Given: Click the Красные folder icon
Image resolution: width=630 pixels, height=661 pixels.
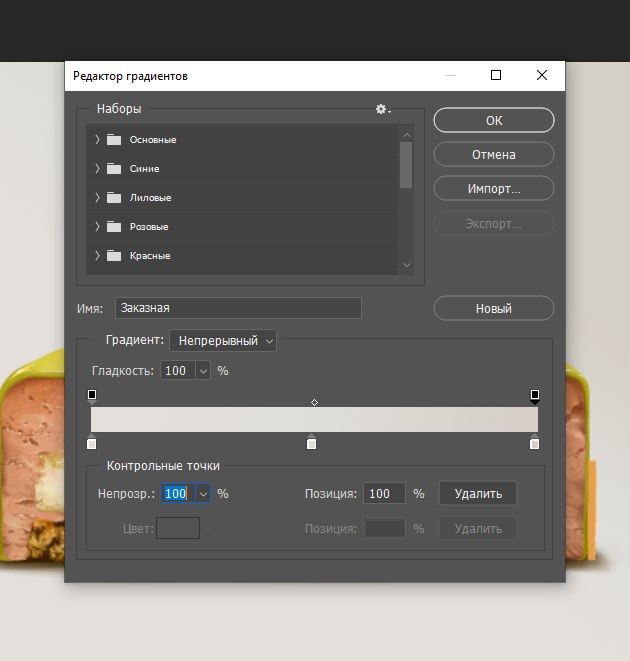Looking at the screenshot, I should tap(114, 256).
